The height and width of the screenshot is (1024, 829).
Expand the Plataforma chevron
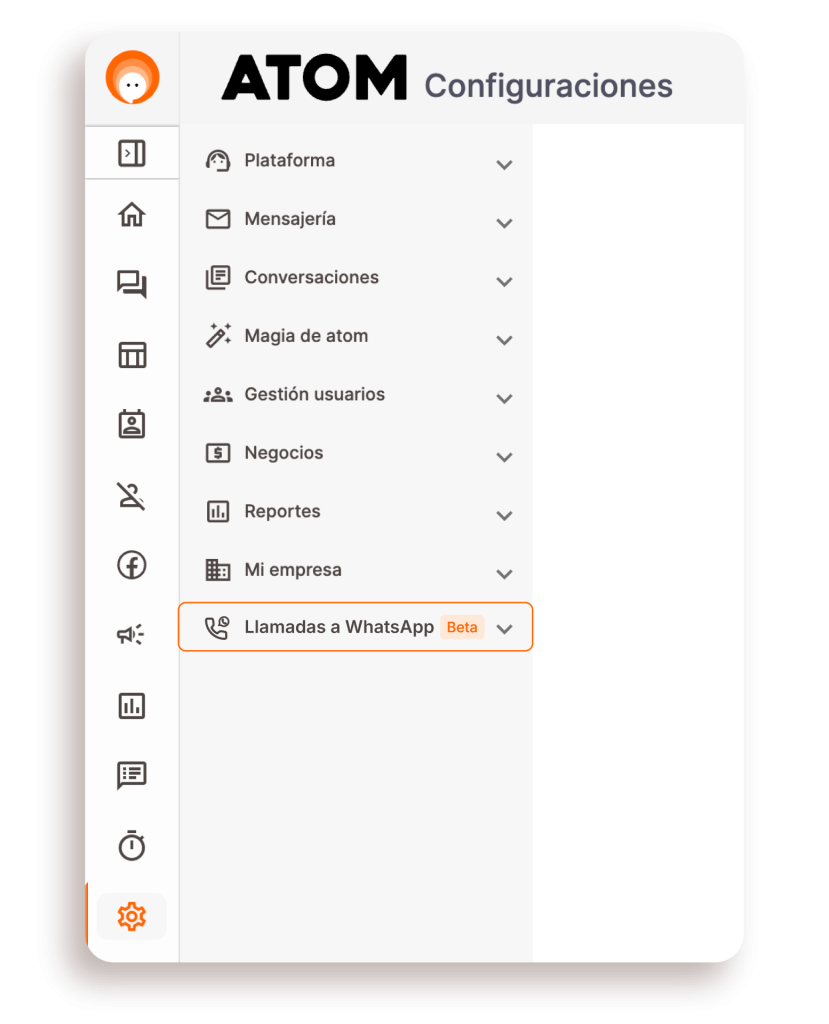(x=504, y=165)
